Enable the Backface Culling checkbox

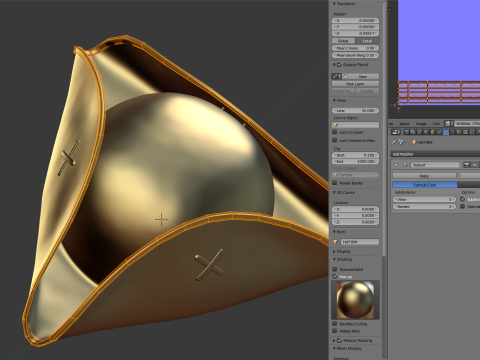point(335,323)
